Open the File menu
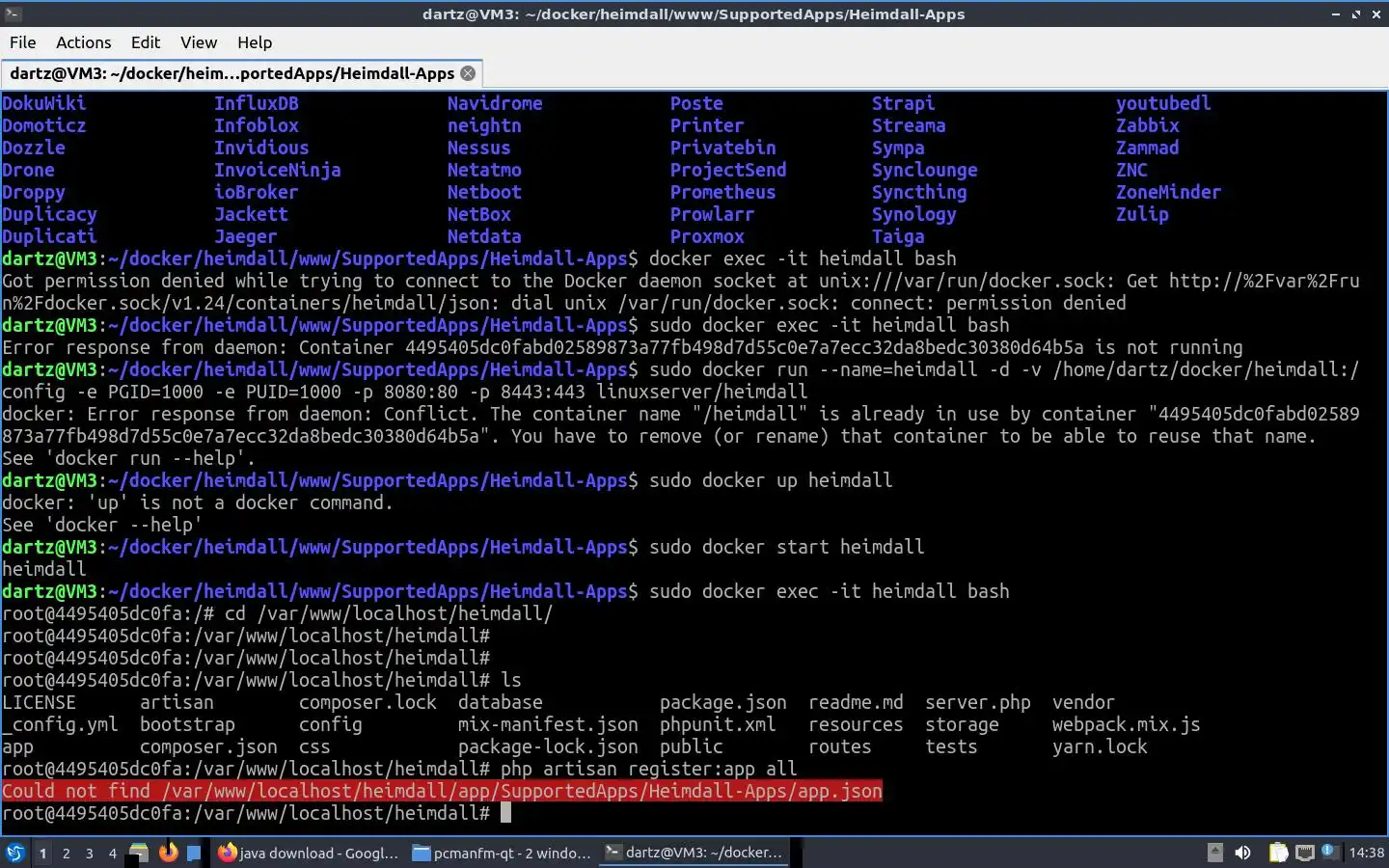 coord(22,42)
